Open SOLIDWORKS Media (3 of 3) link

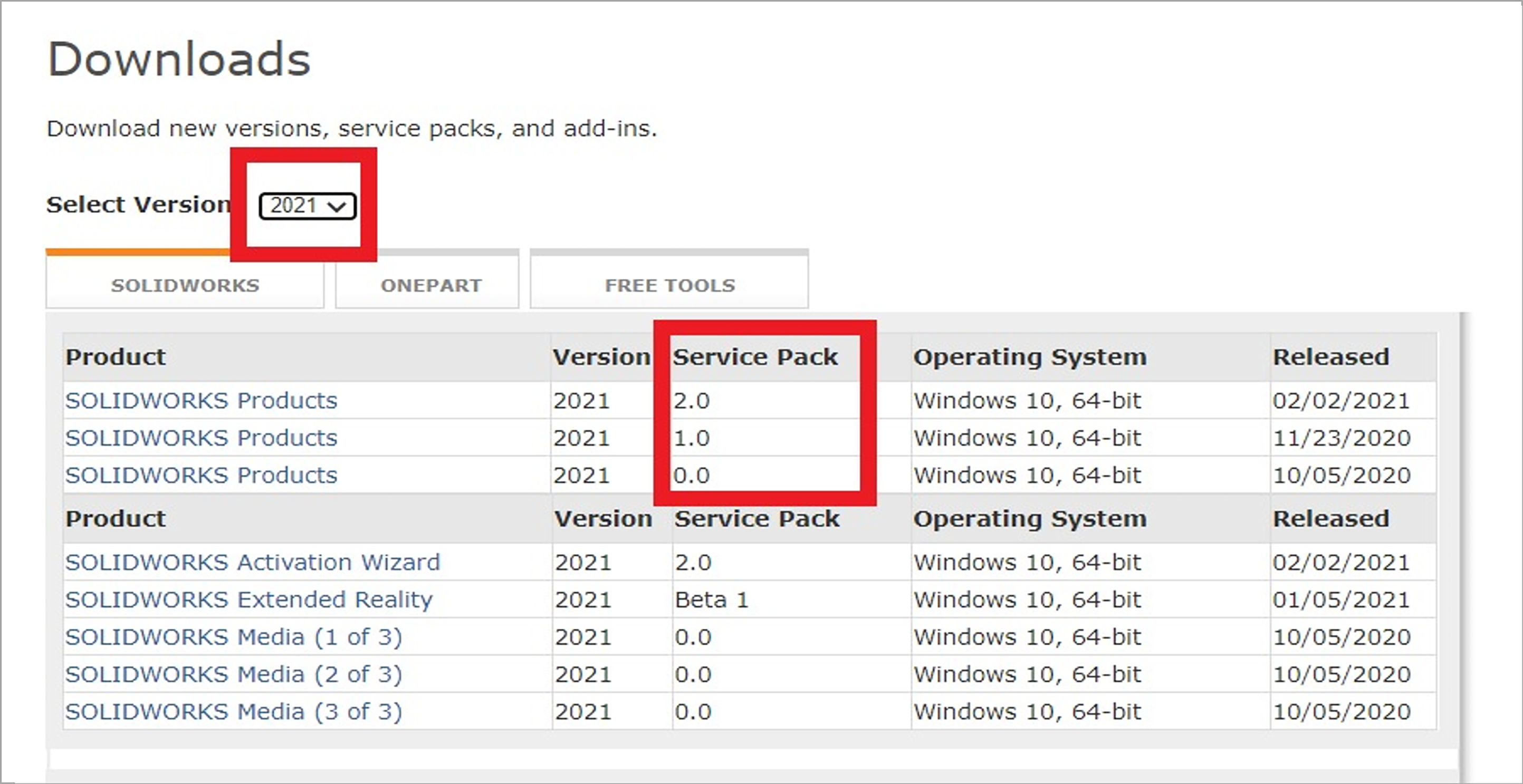[x=234, y=711]
